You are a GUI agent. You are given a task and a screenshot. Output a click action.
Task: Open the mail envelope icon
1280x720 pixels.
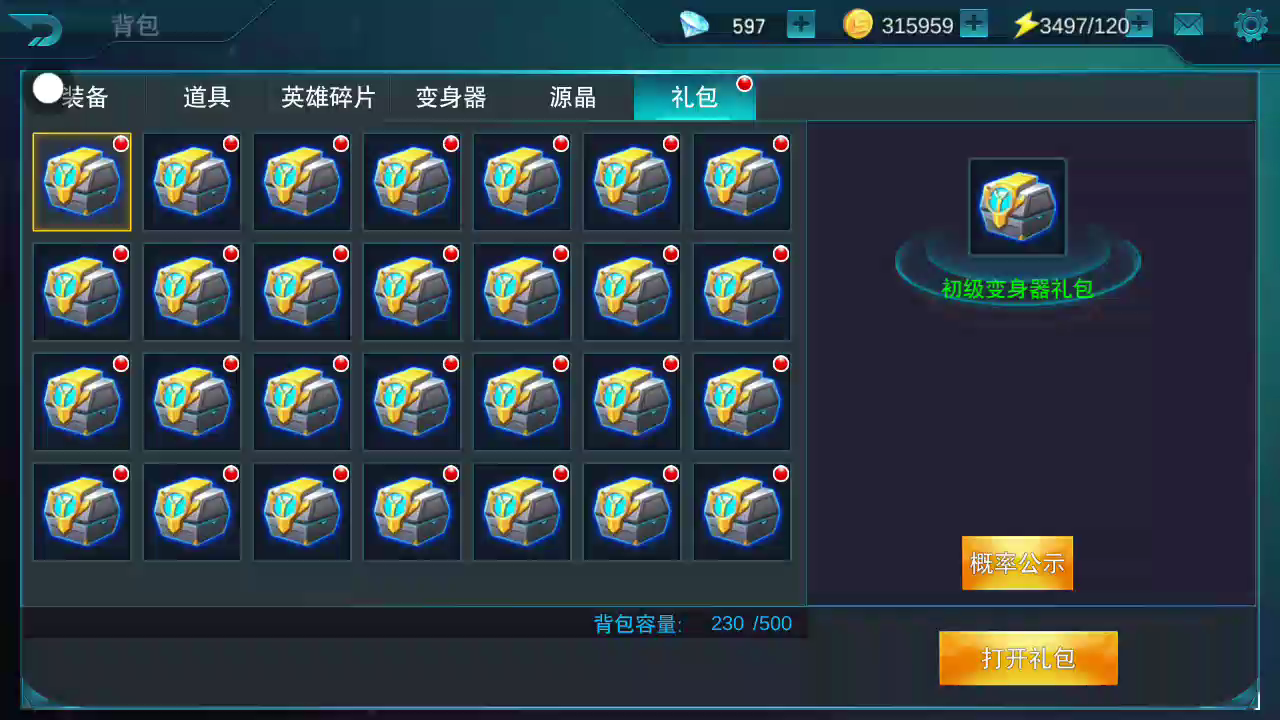tap(1188, 25)
